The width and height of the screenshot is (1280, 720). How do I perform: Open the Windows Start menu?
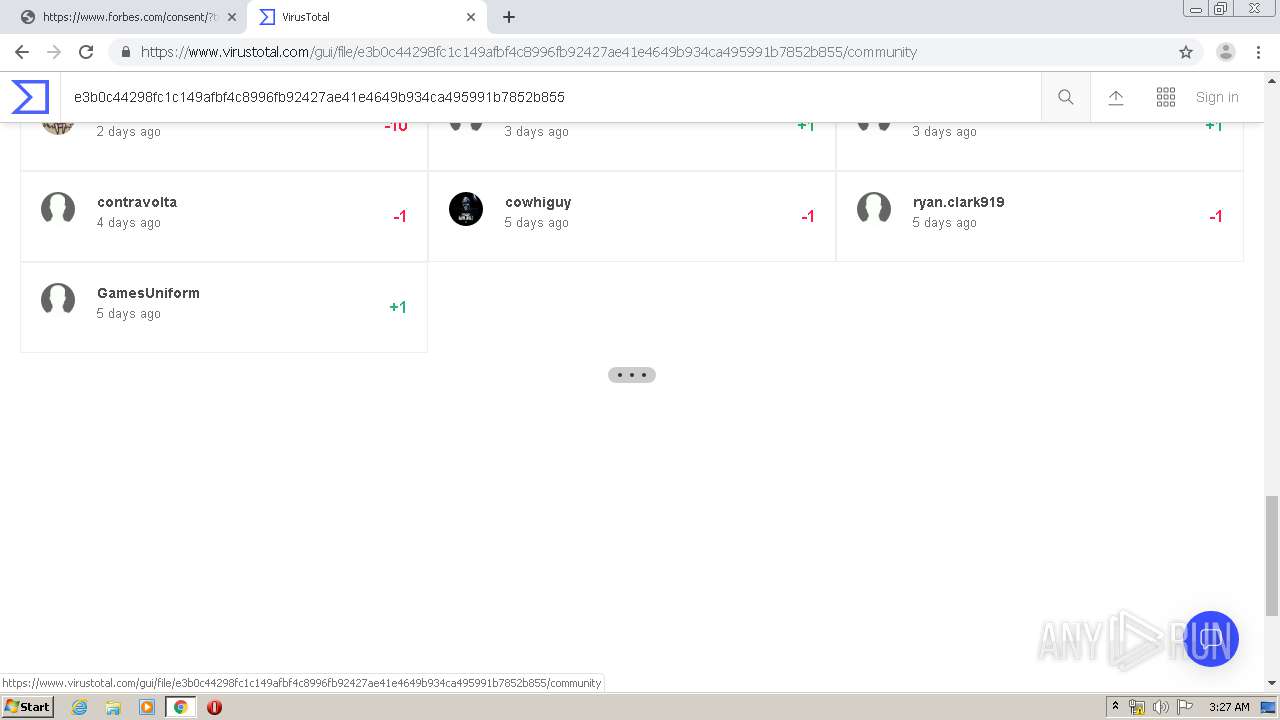coord(28,707)
